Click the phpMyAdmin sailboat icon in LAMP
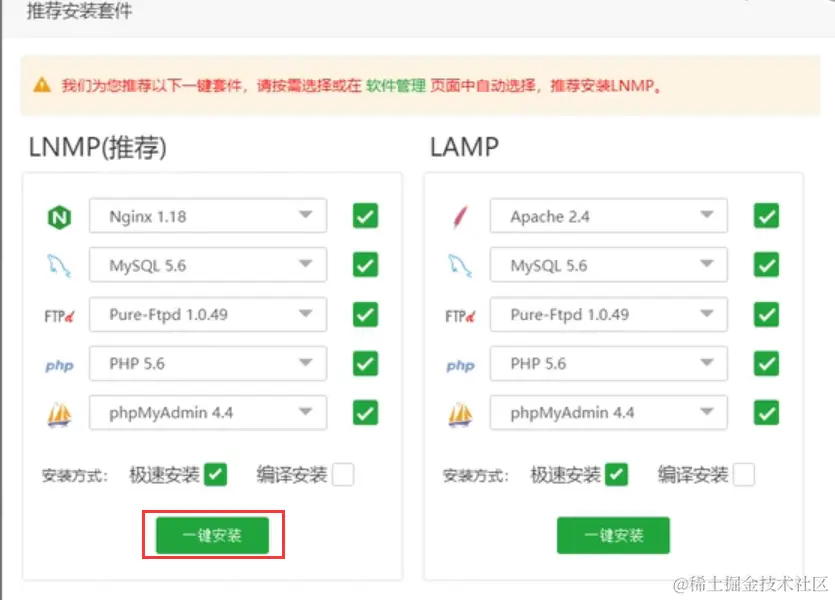The height and width of the screenshot is (600, 835). pyautogui.click(x=460, y=414)
